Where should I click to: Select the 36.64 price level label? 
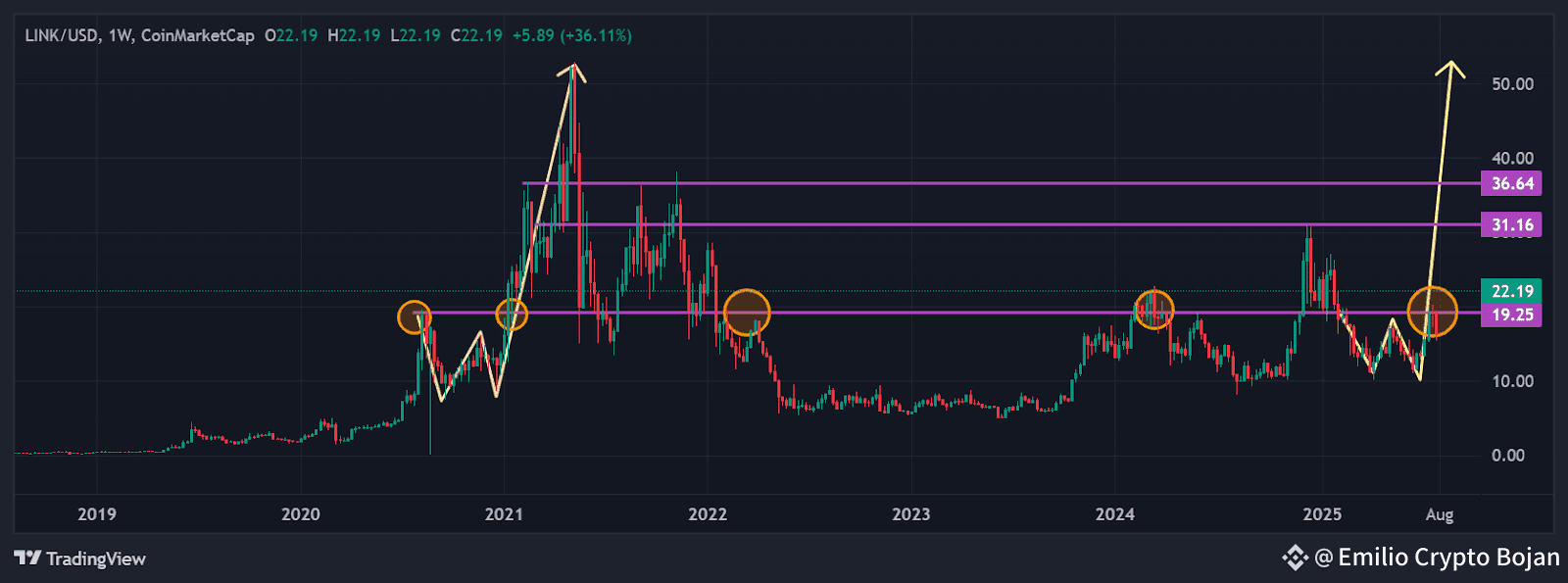[1511, 183]
